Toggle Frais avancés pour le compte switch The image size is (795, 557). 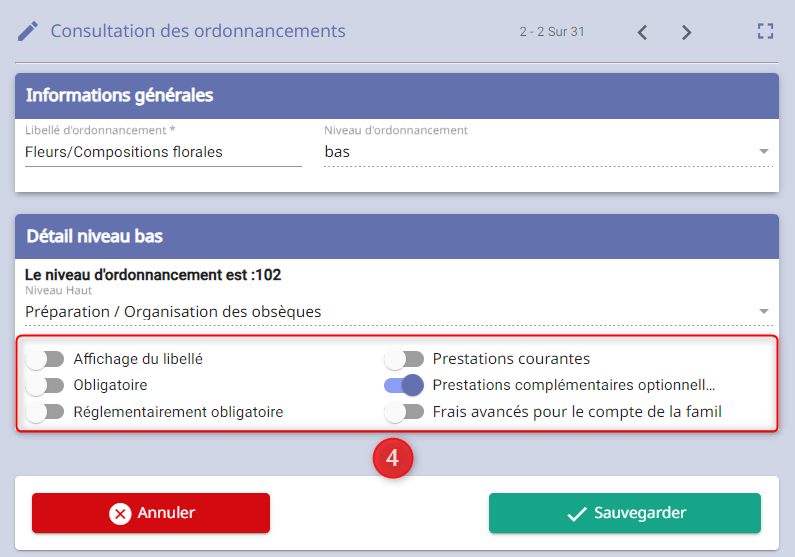(404, 412)
